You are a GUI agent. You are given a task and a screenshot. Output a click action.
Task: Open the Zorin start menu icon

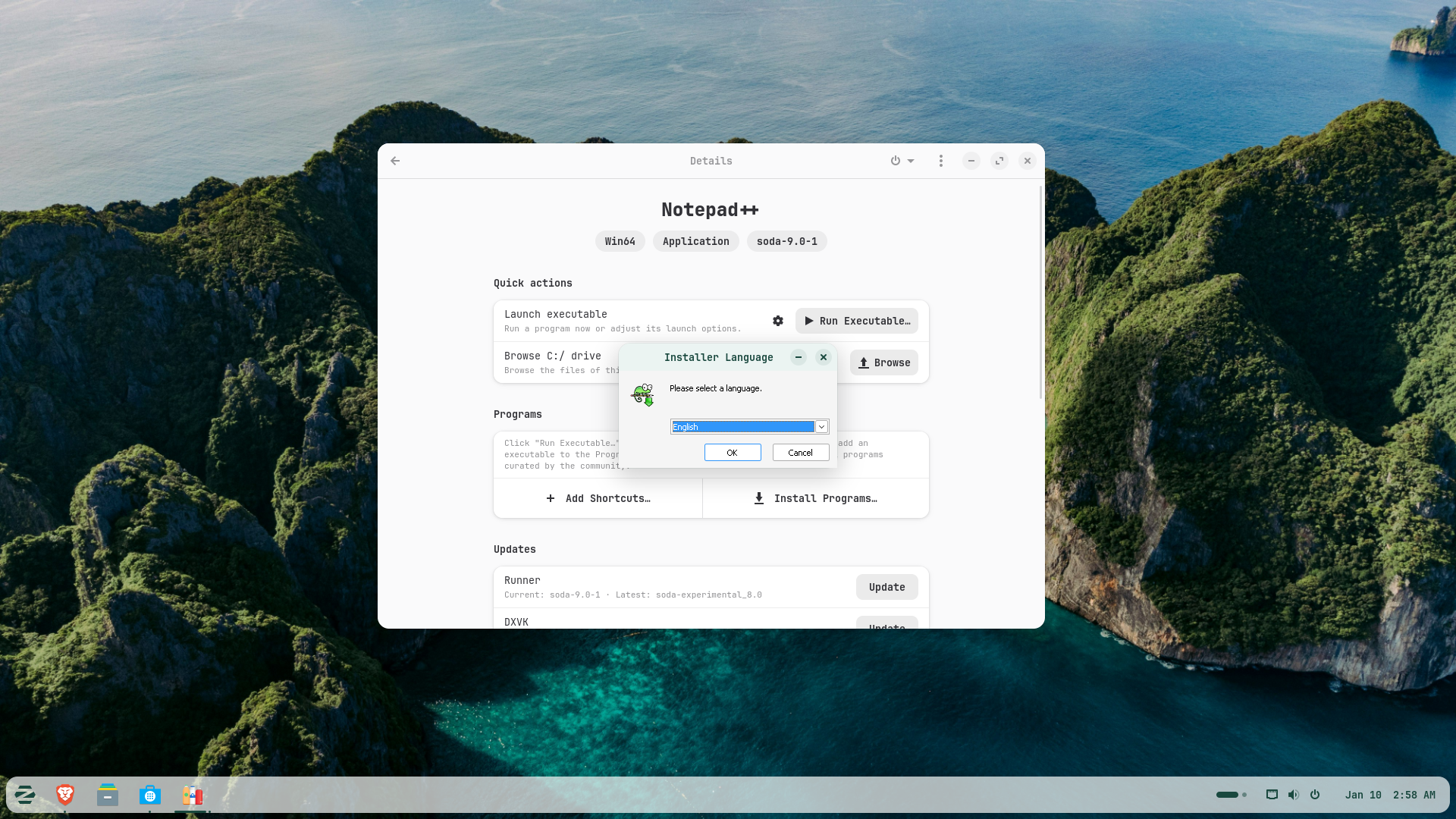click(x=25, y=795)
